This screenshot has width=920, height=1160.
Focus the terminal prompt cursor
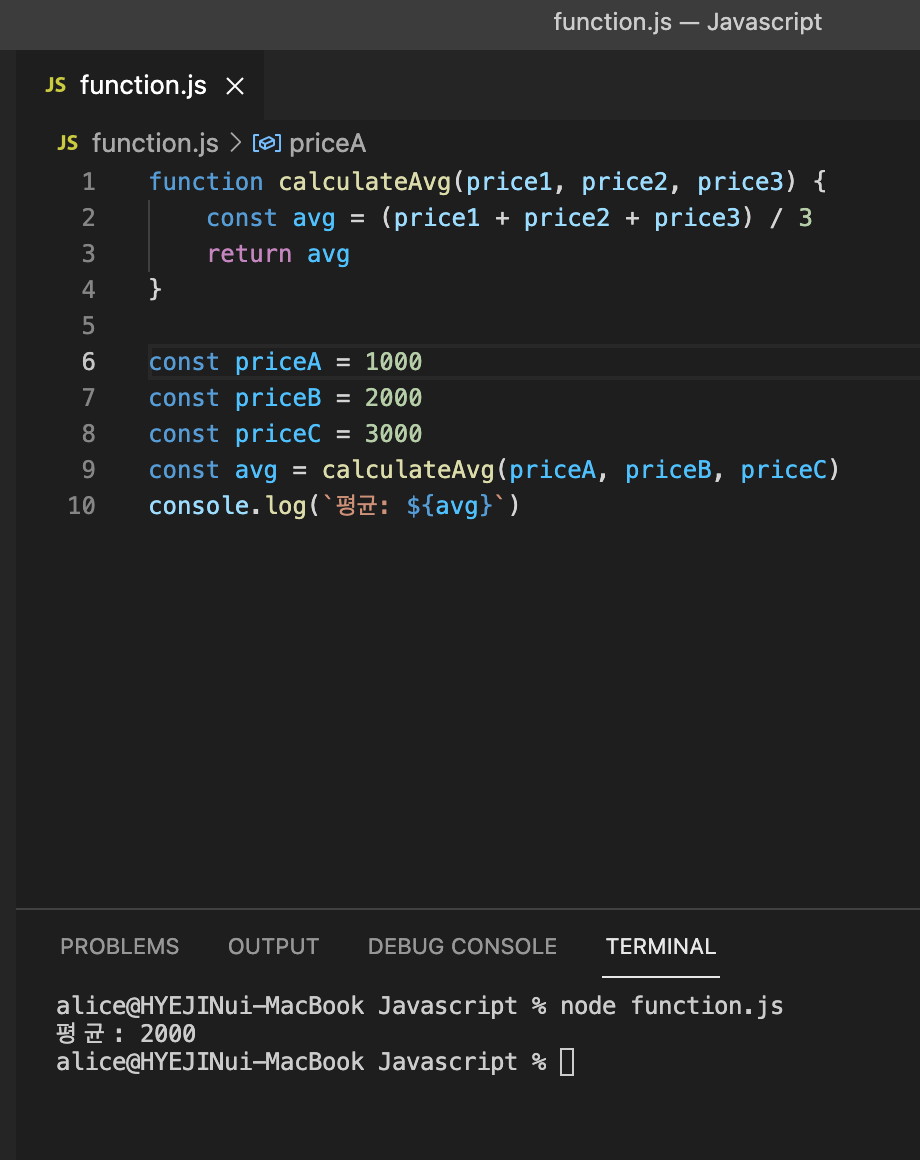tap(566, 1062)
